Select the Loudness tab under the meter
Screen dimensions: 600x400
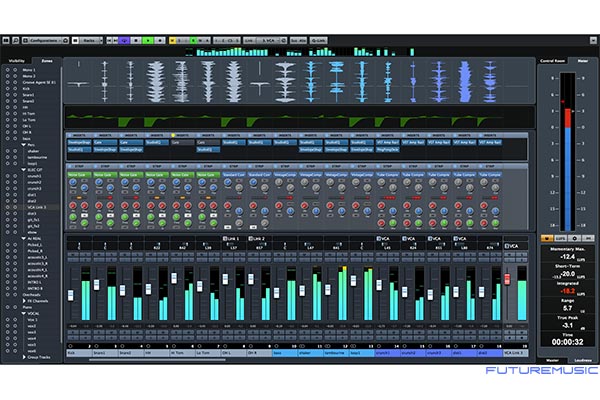(582, 360)
